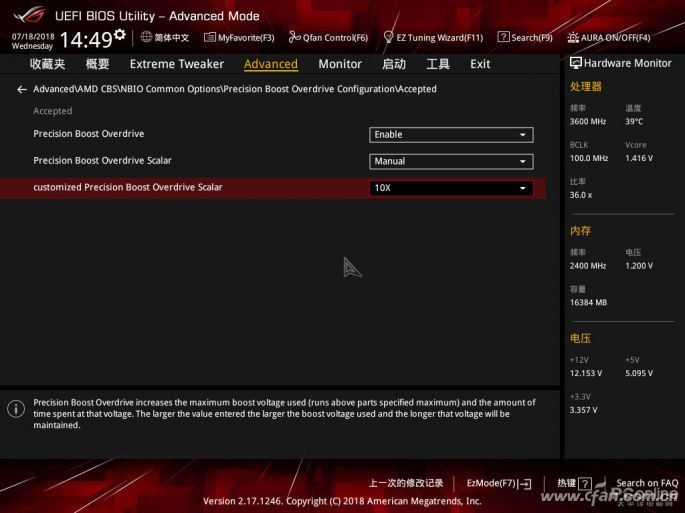Click the ROG logo icon
Image resolution: width=685 pixels, height=513 pixels.
29,15
